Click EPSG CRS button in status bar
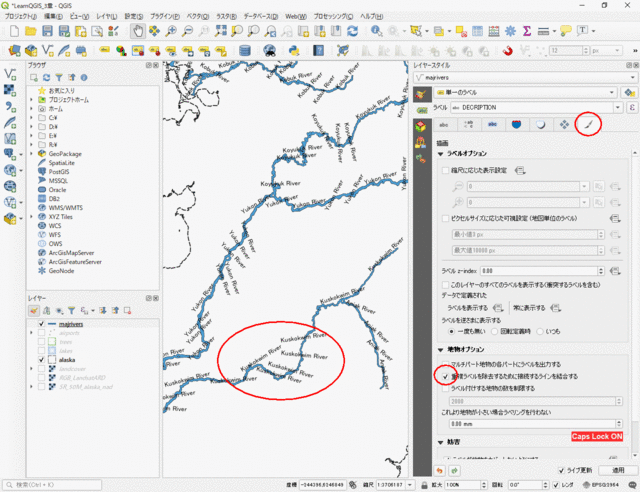The image size is (640, 492). click(x=602, y=485)
